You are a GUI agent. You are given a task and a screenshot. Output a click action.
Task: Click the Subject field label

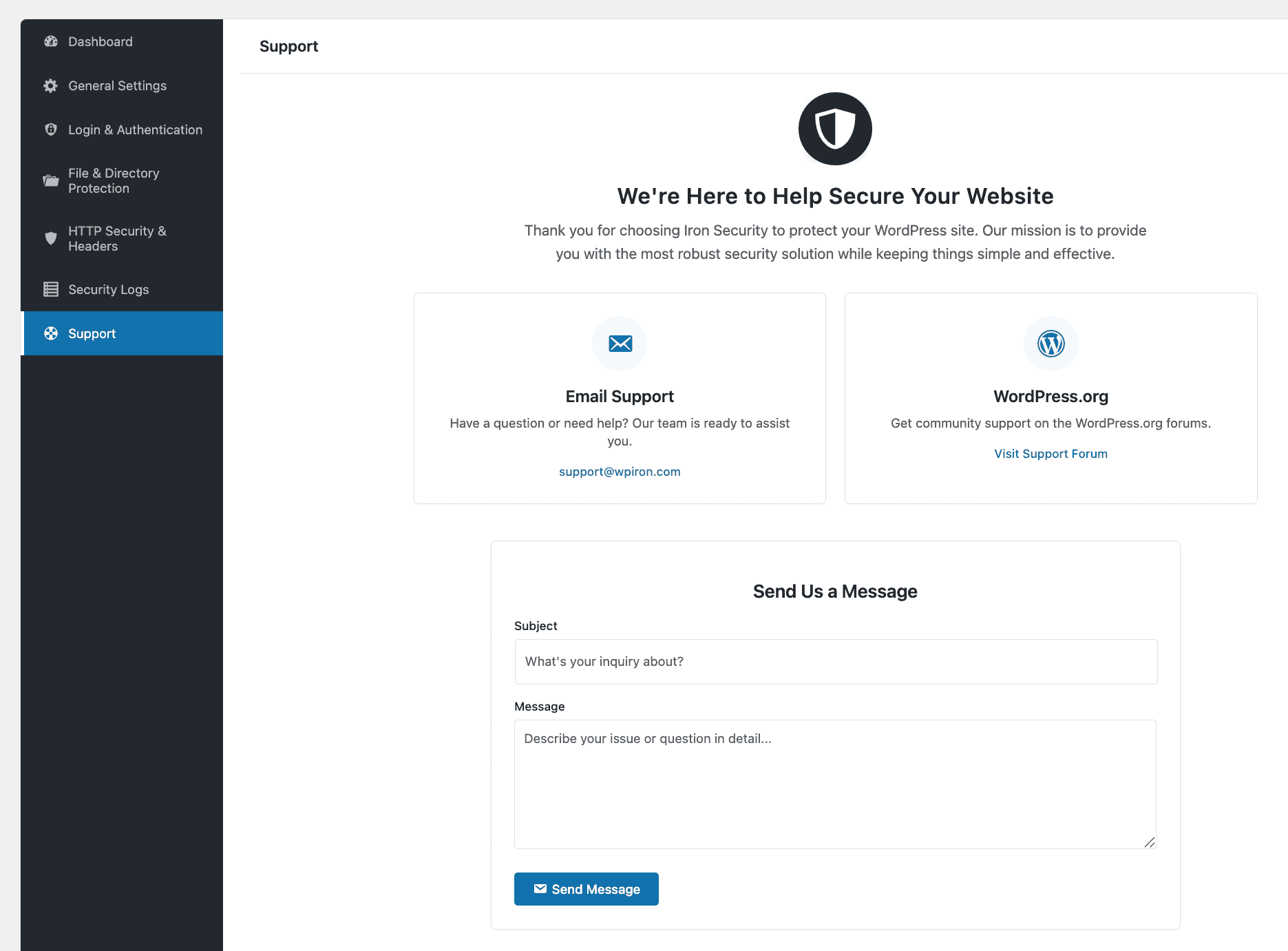pyautogui.click(x=536, y=626)
